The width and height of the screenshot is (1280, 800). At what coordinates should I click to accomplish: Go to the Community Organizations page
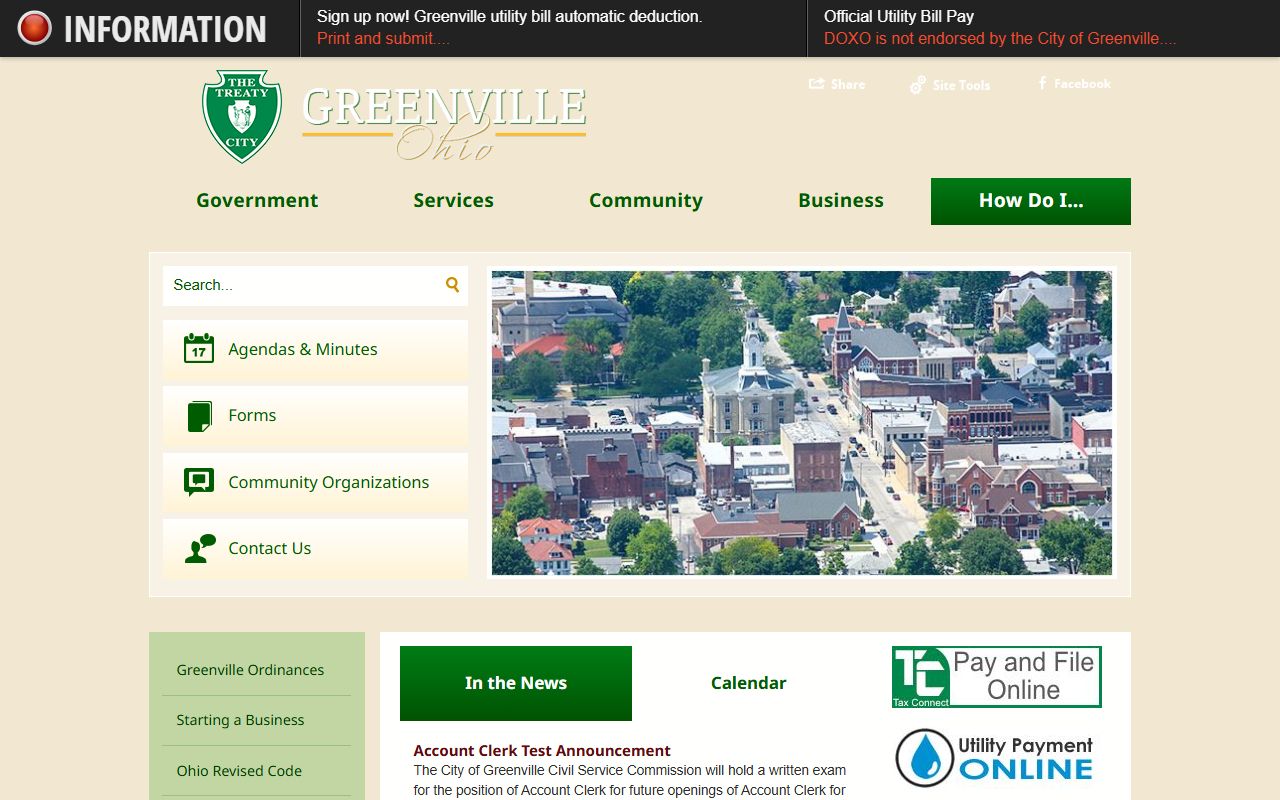(315, 482)
